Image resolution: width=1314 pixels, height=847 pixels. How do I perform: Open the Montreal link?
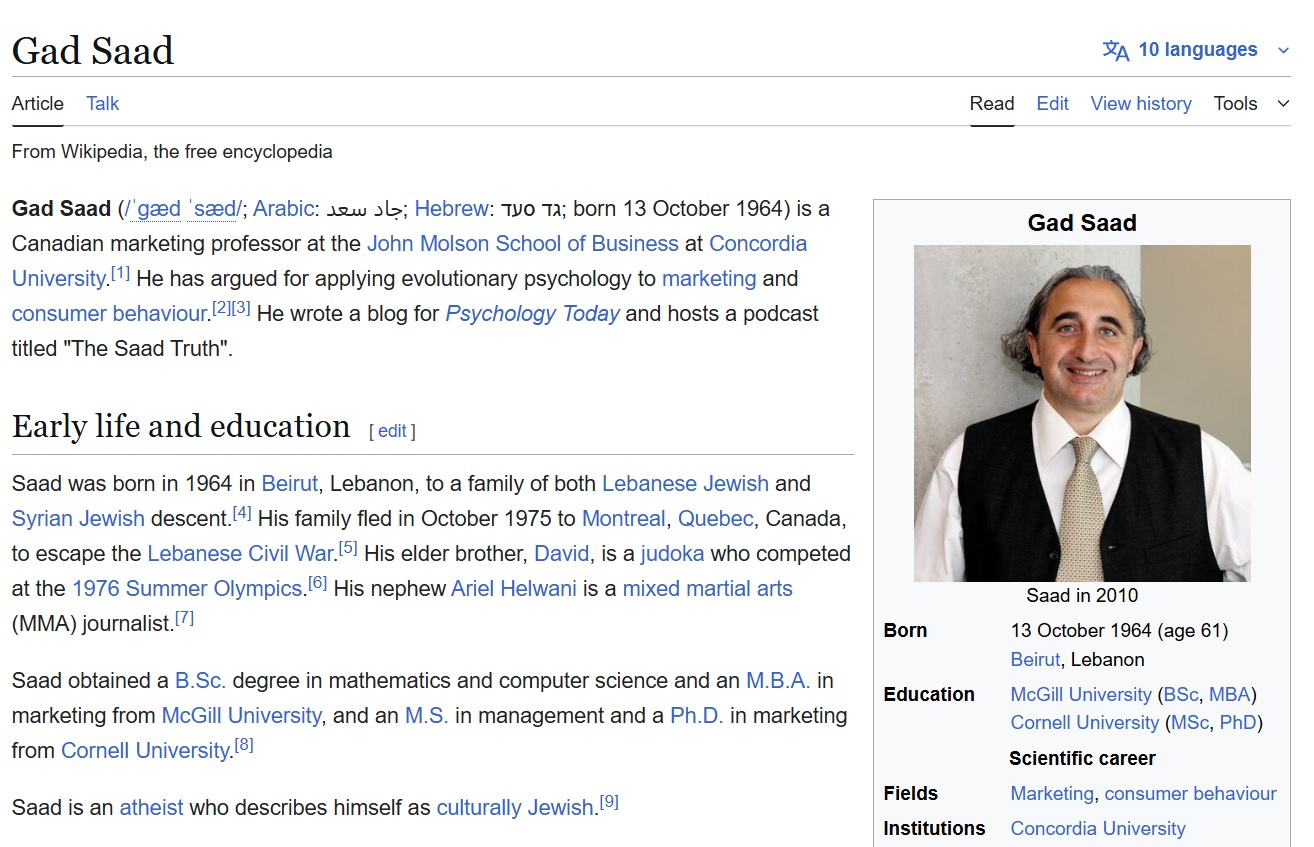[624, 519]
